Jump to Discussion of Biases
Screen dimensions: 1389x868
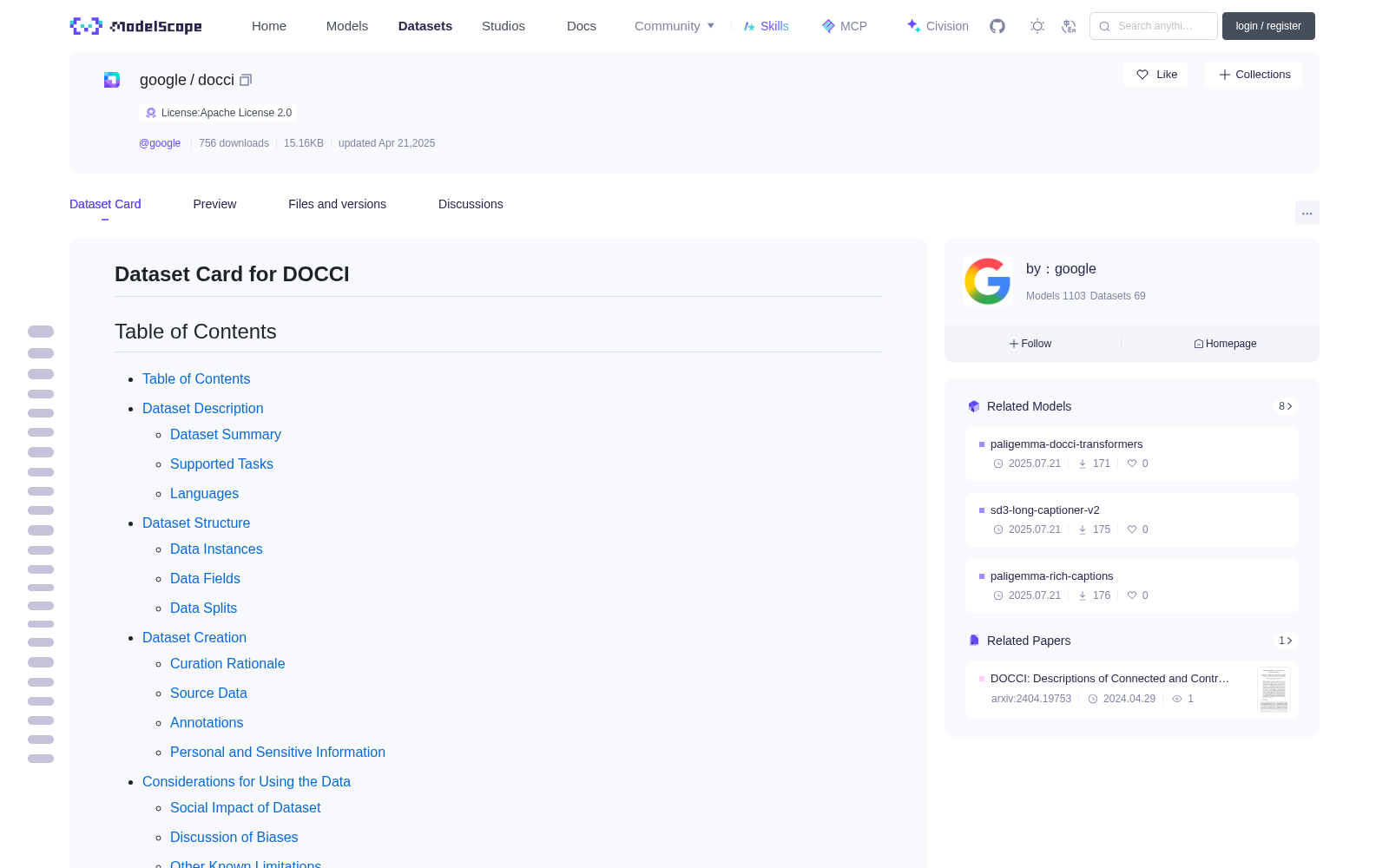click(234, 838)
